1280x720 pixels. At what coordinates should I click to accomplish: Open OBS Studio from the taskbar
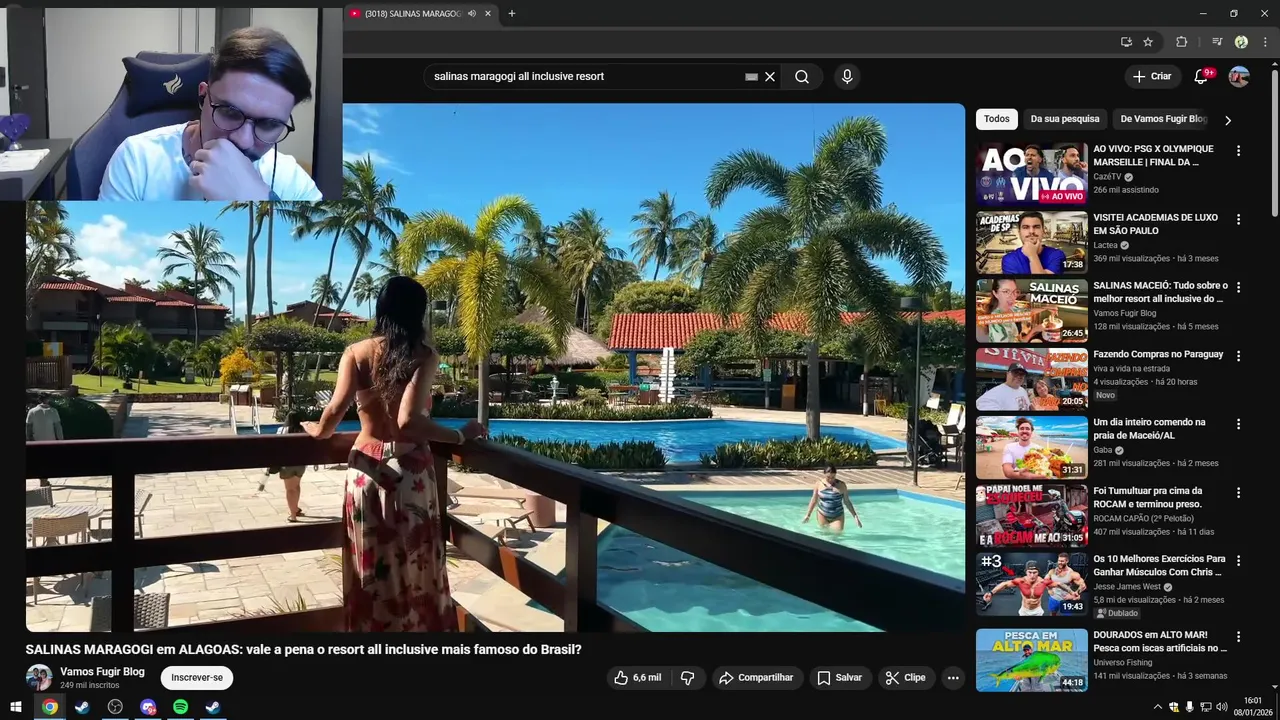pos(115,707)
